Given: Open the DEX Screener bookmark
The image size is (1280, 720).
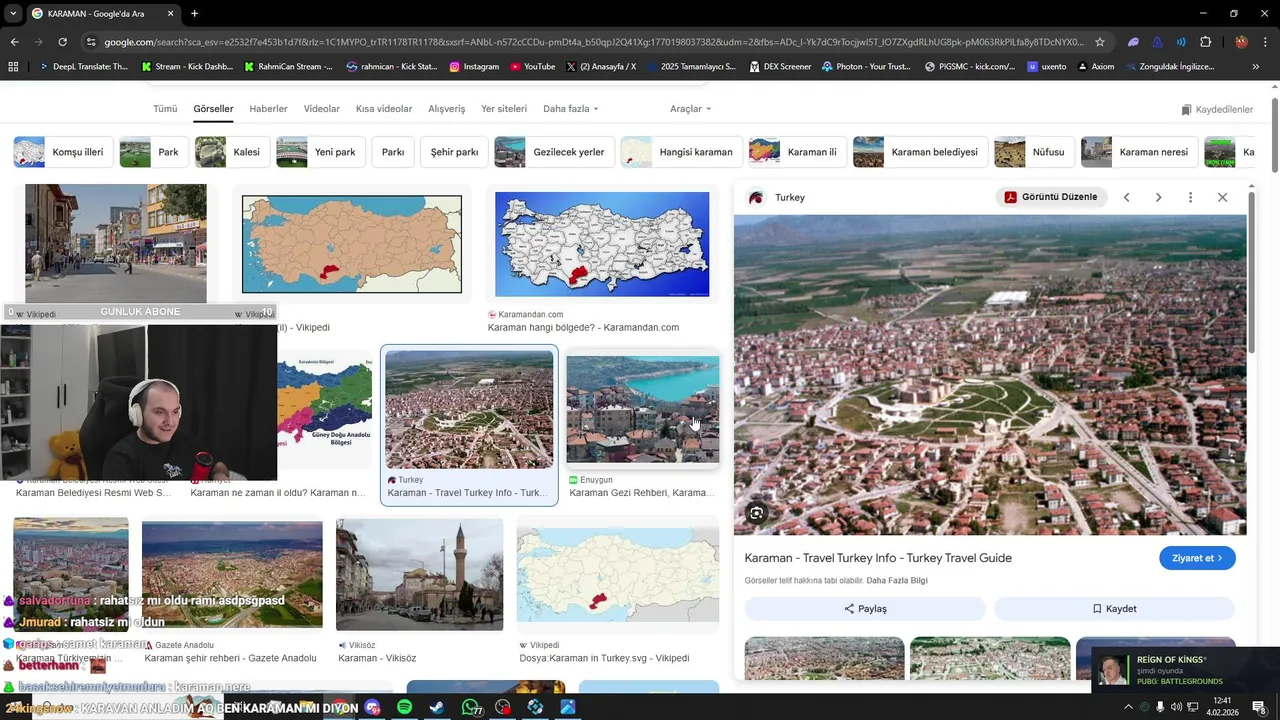Looking at the screenshot, I should pos(780,67).
